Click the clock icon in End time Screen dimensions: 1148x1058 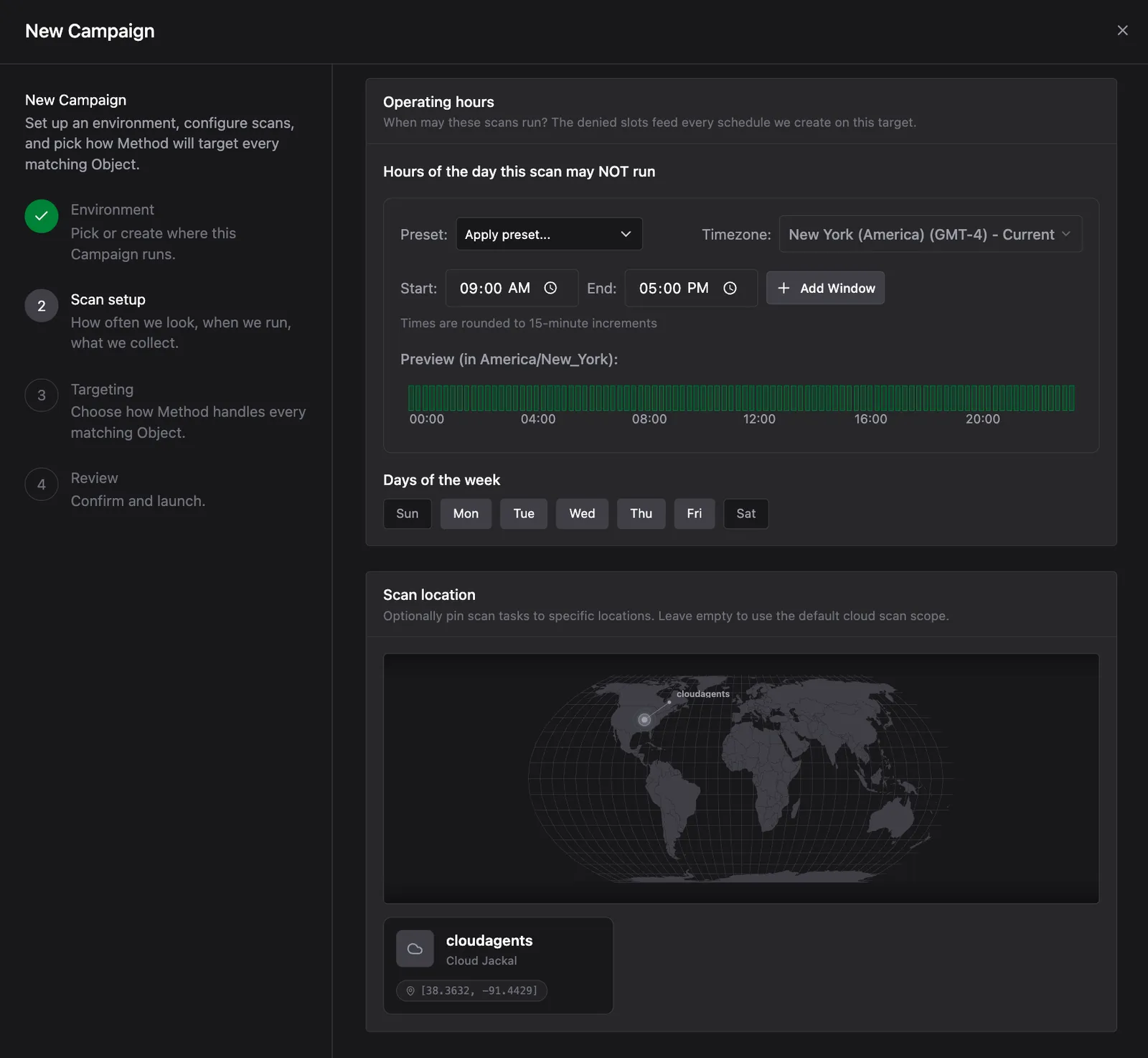point(730,288)
